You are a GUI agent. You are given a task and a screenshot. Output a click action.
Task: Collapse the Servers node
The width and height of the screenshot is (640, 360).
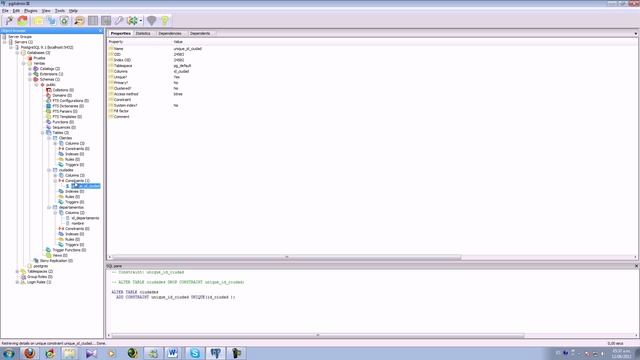click(5, 42)
